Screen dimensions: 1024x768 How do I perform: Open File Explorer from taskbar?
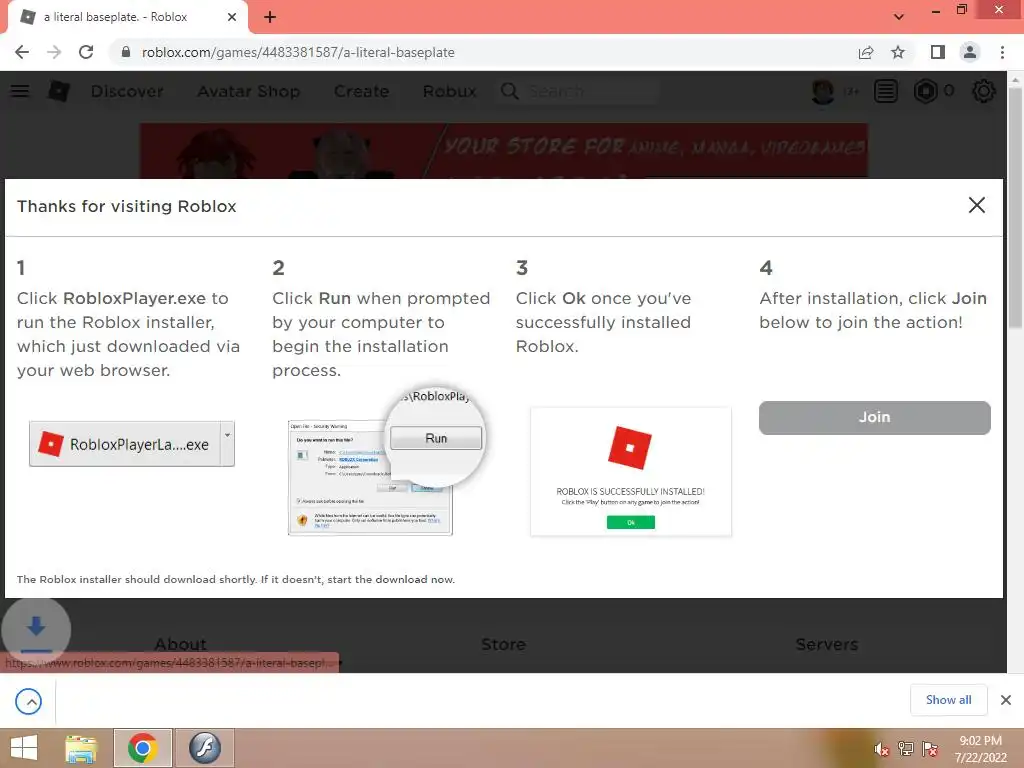pyautogui.click(x=81, y=748)
